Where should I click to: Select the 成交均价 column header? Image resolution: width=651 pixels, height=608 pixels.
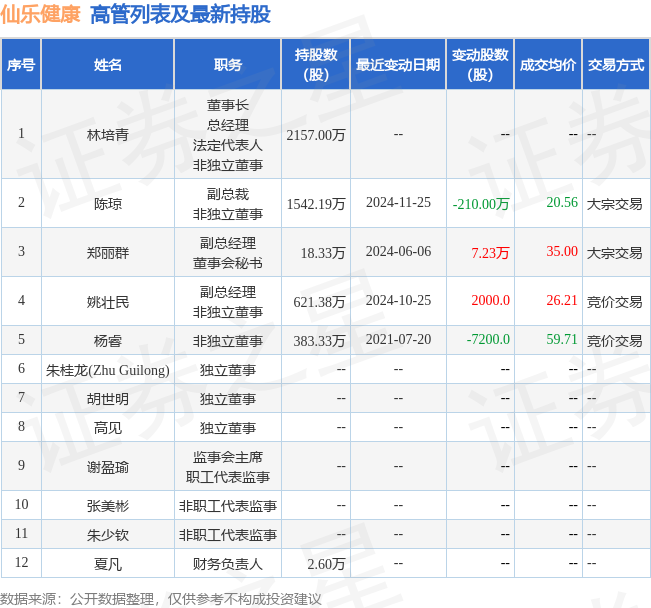(548, 65)
